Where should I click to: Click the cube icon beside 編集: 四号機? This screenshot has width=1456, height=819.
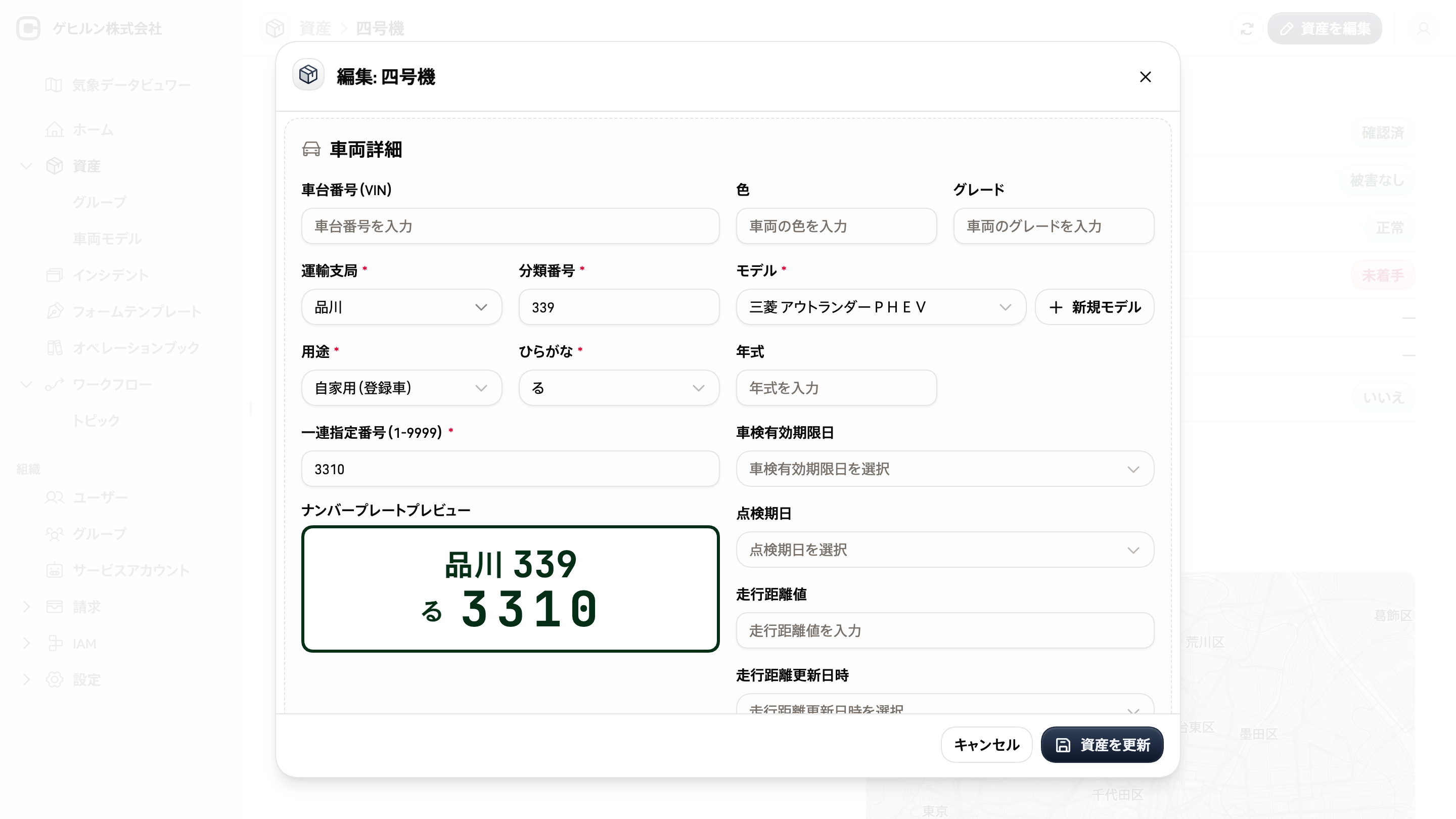[308, 75]
